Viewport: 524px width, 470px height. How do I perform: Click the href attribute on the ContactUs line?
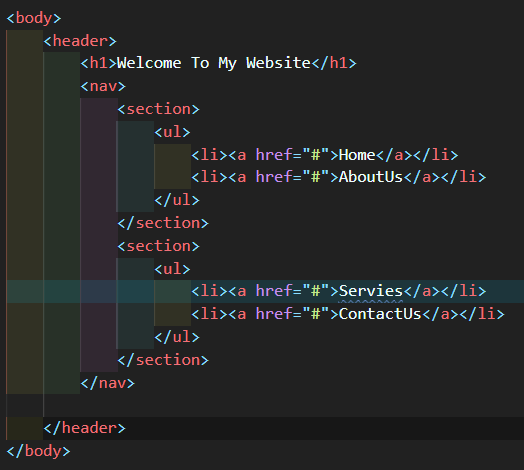(274, 314)
